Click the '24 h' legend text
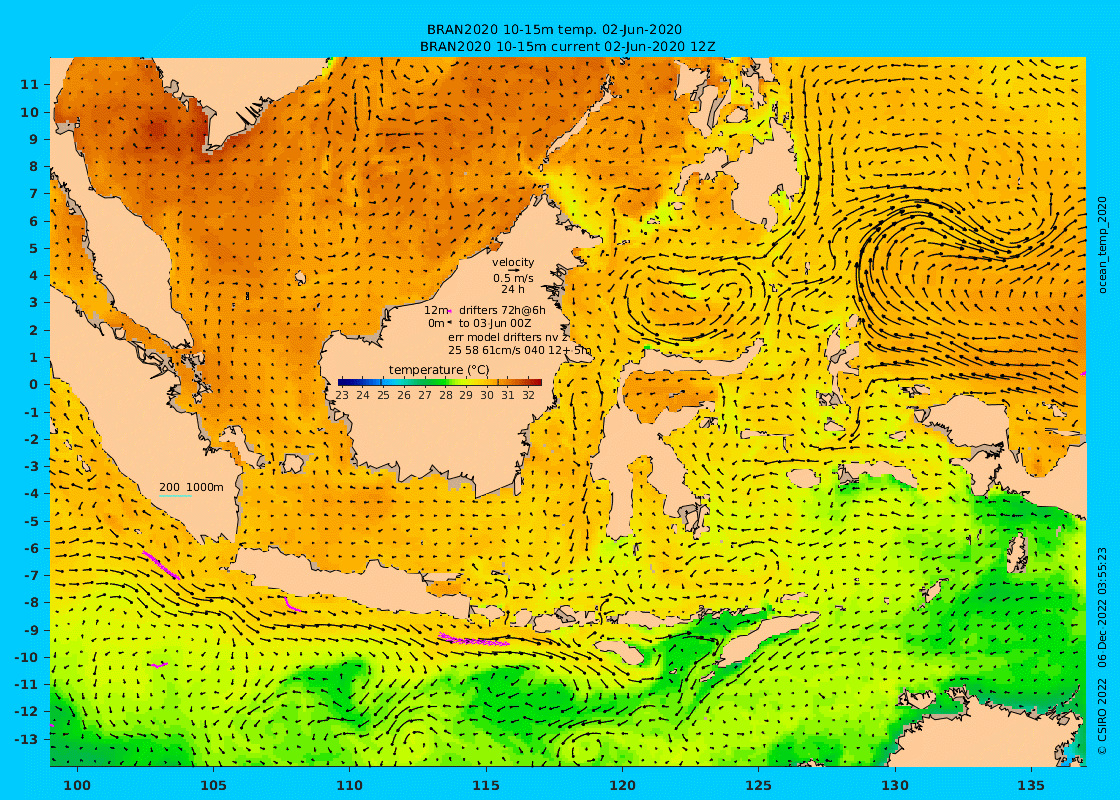This screenshot has height=800, width=1120. [513, 289]
